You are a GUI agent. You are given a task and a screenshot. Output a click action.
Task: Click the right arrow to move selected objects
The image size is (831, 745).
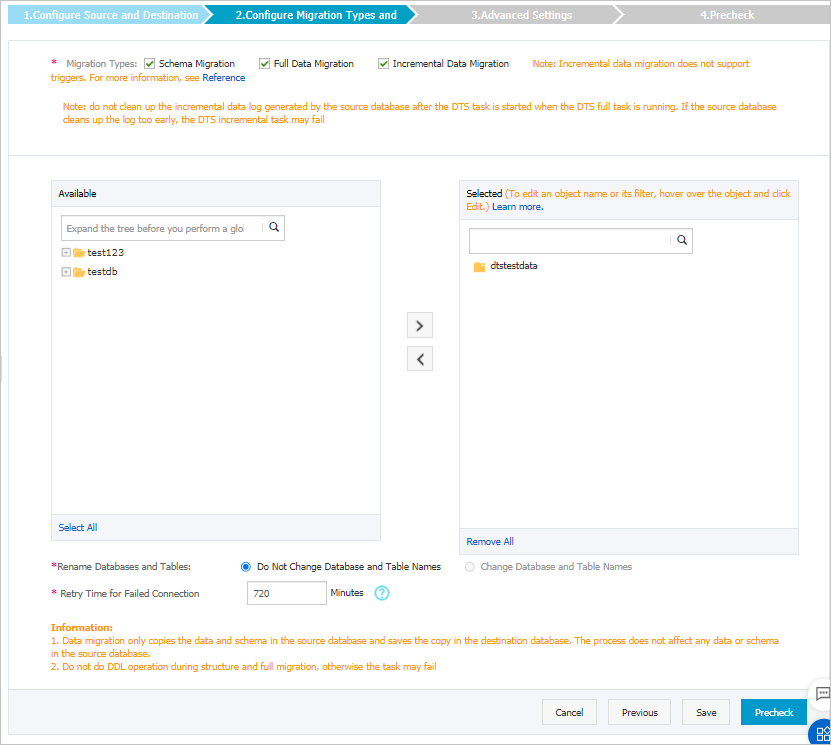pos(419,324)
